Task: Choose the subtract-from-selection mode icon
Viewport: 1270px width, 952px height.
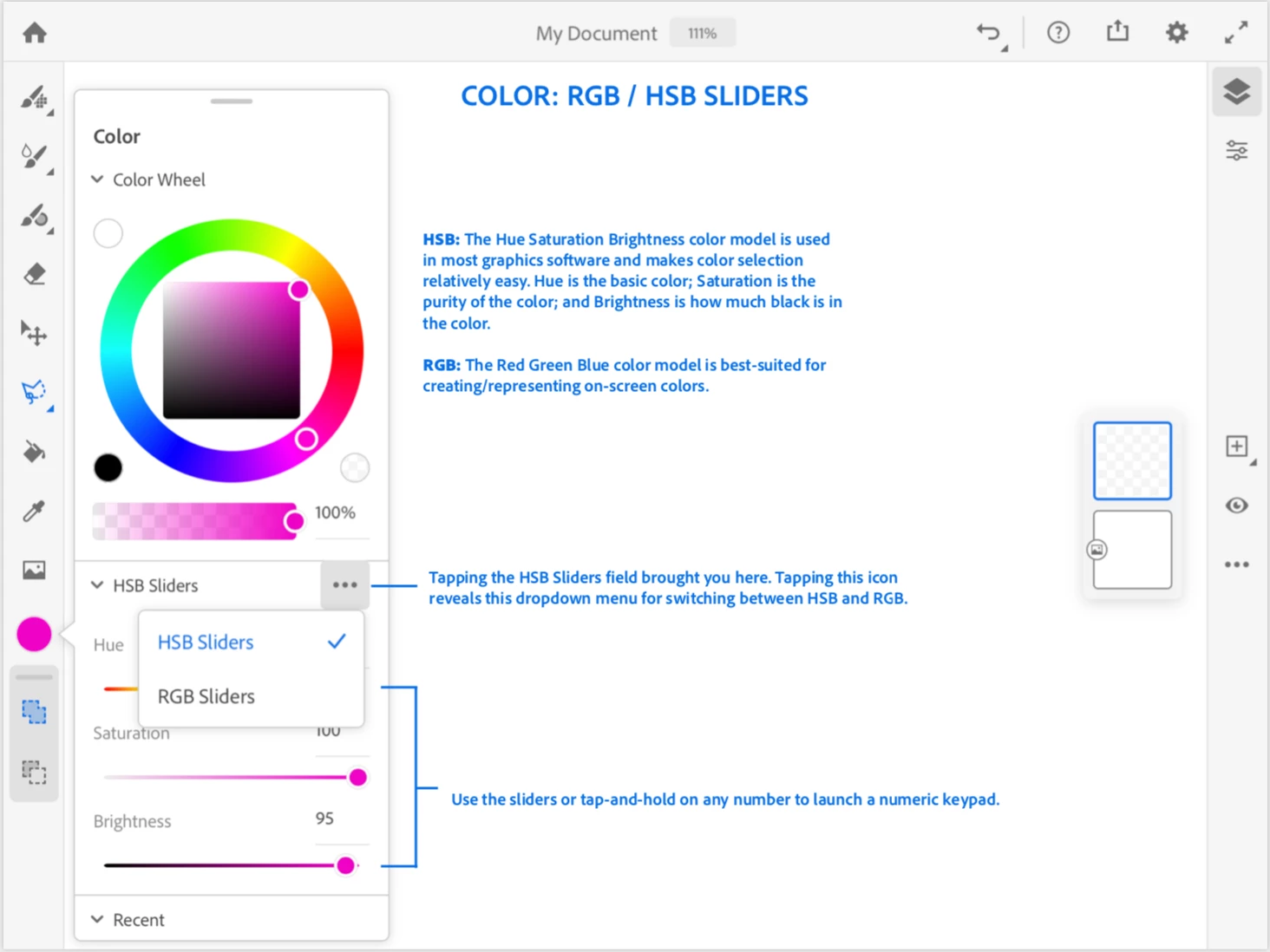Action: (x=35, y=772)
